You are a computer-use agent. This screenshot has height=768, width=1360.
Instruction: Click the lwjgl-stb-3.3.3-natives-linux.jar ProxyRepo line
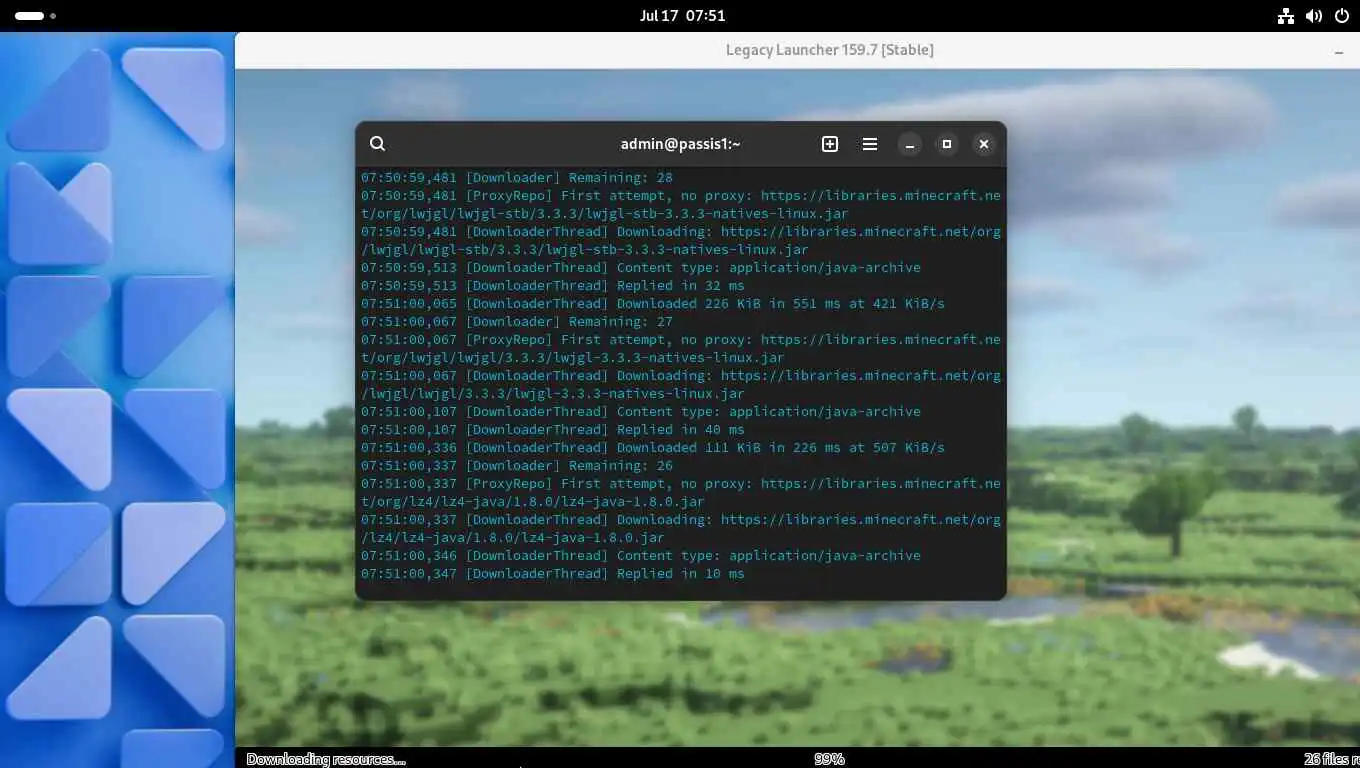(681, 205)
